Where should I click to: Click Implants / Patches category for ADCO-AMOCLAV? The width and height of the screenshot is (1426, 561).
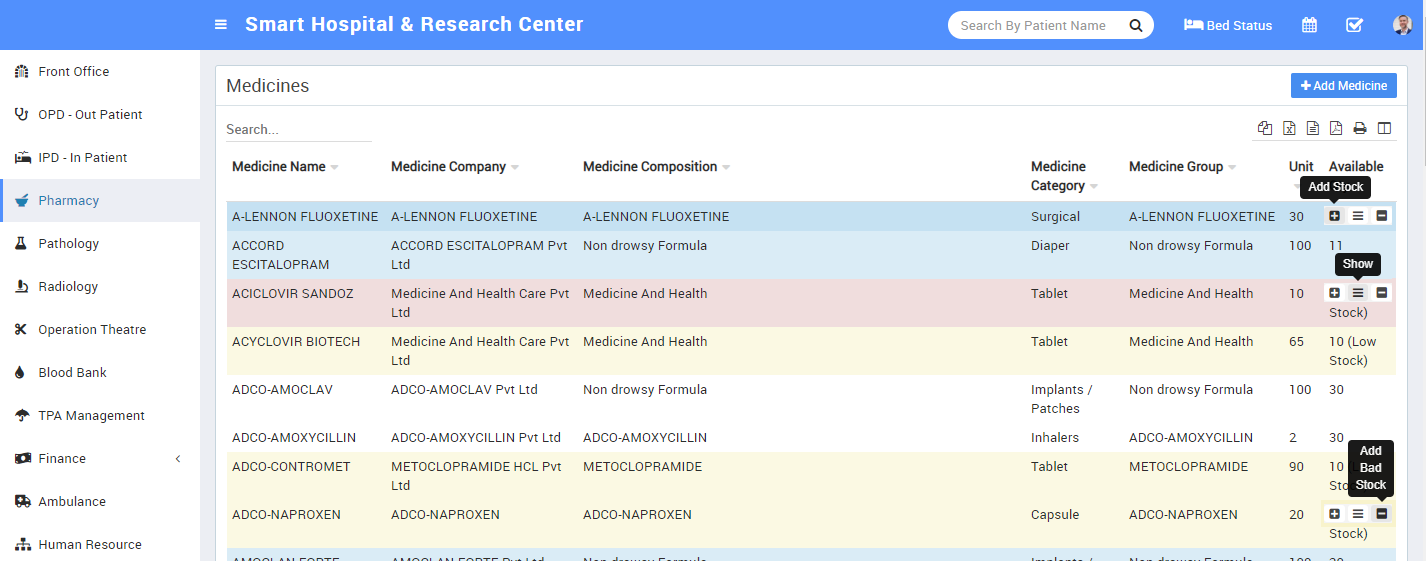pyautogui.click(x=1062, y=399)
